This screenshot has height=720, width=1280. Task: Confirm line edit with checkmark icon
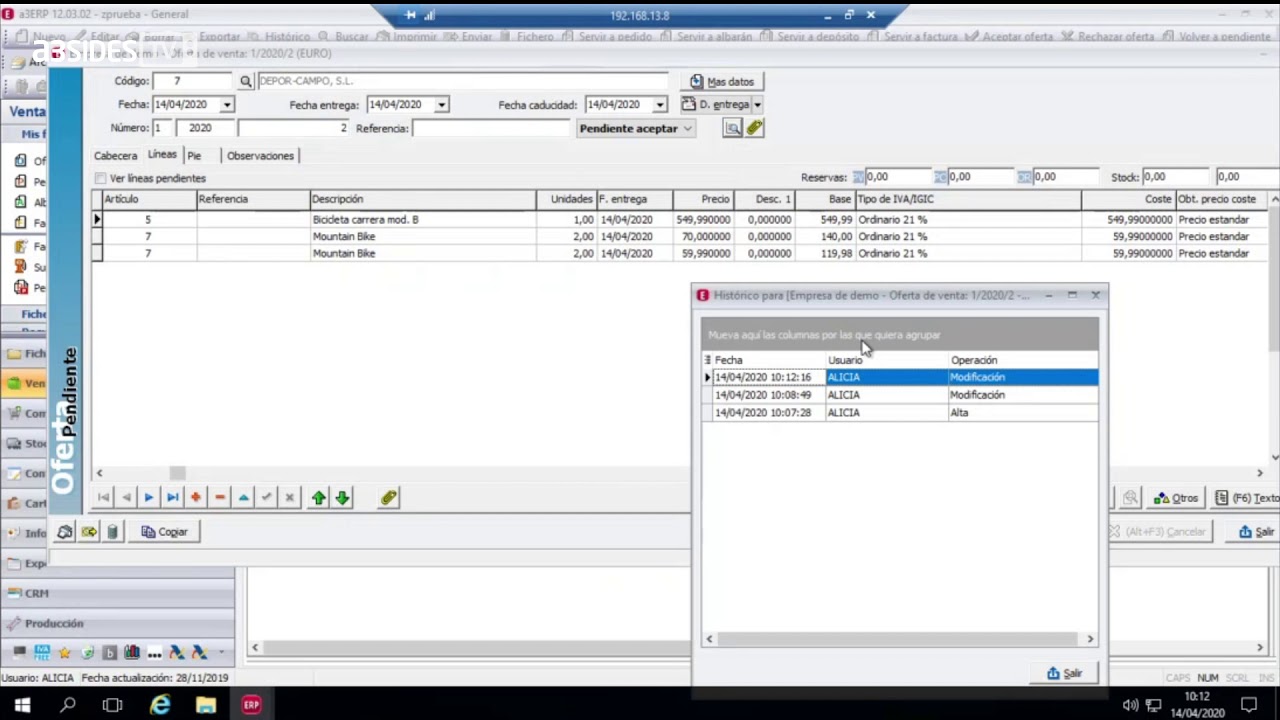tap(267, 498)
